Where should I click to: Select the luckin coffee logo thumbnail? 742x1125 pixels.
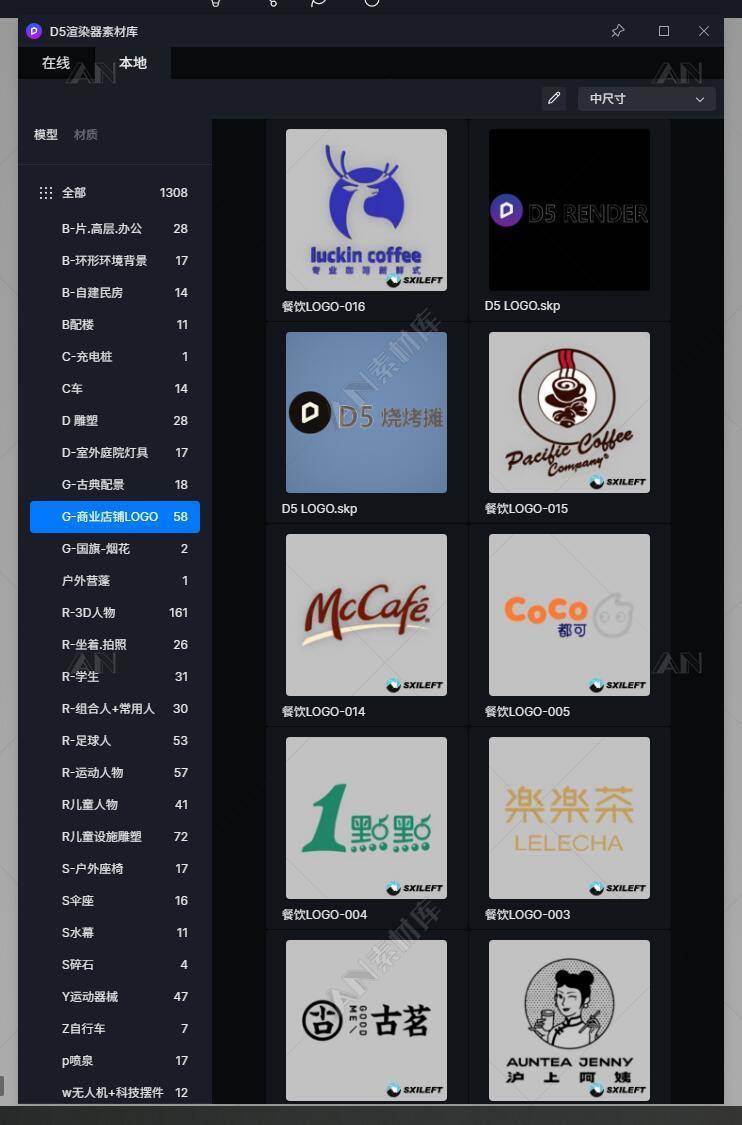(x=366, y=210)
